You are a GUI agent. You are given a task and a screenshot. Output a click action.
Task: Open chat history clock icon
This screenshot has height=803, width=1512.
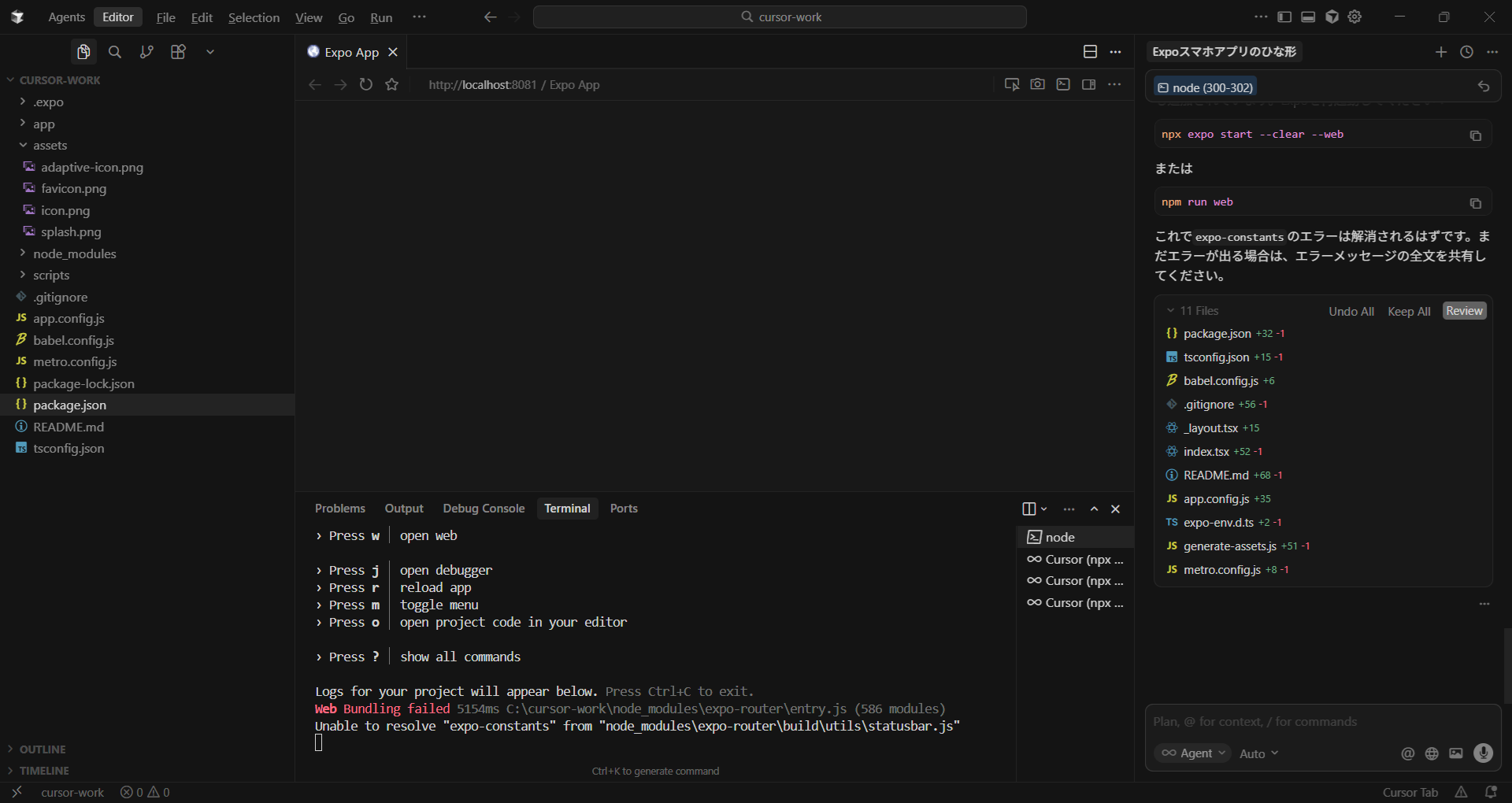(1466, 52)
